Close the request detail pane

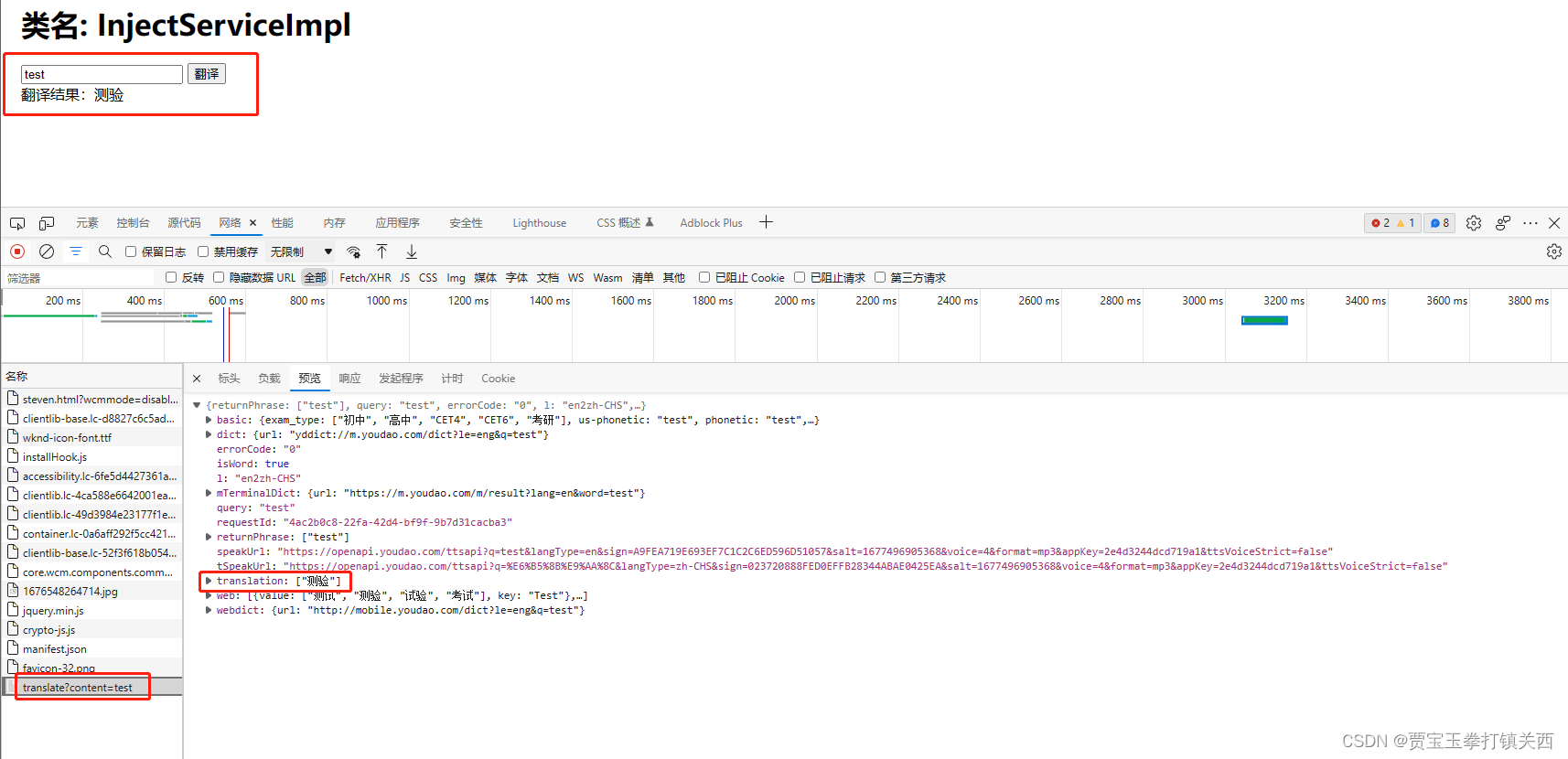(x=197, y=379)
